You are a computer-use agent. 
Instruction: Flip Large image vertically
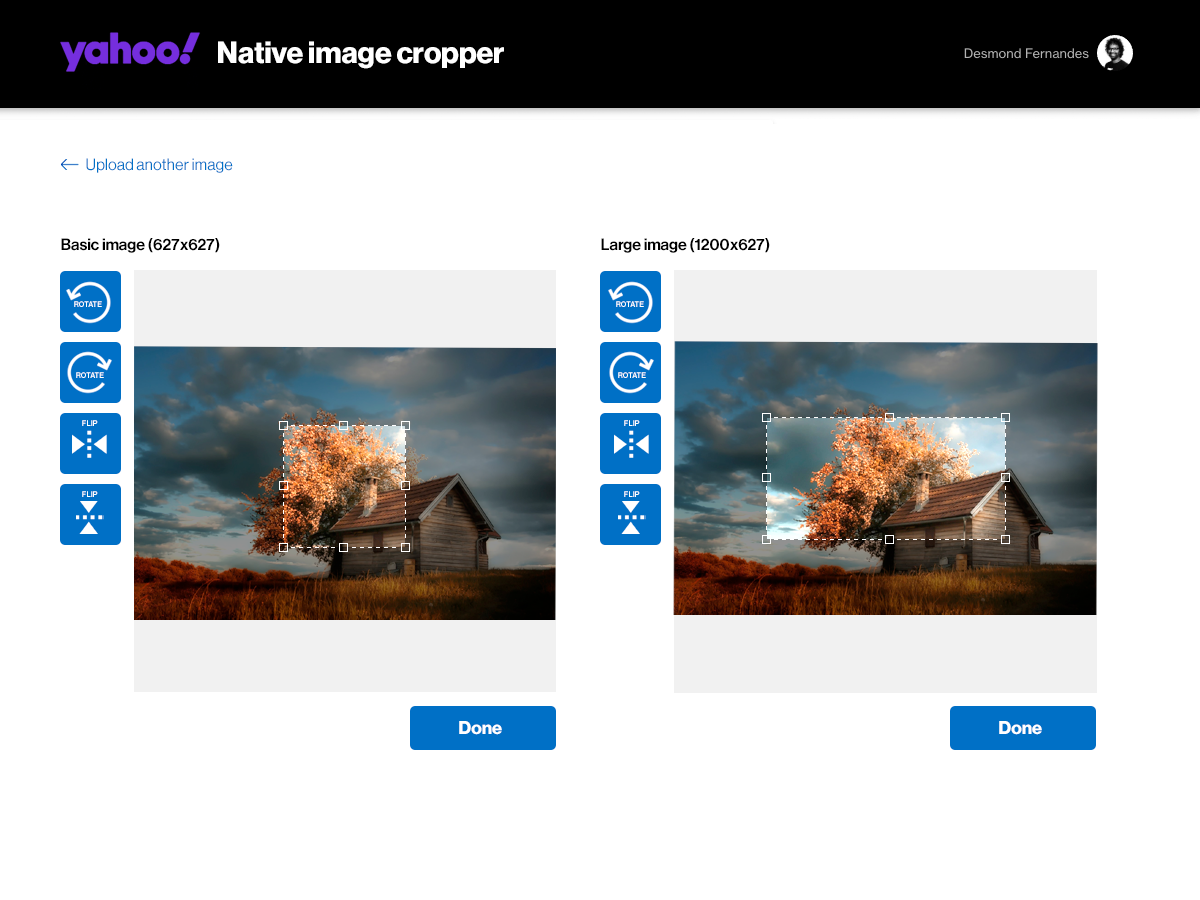[630, 514]
